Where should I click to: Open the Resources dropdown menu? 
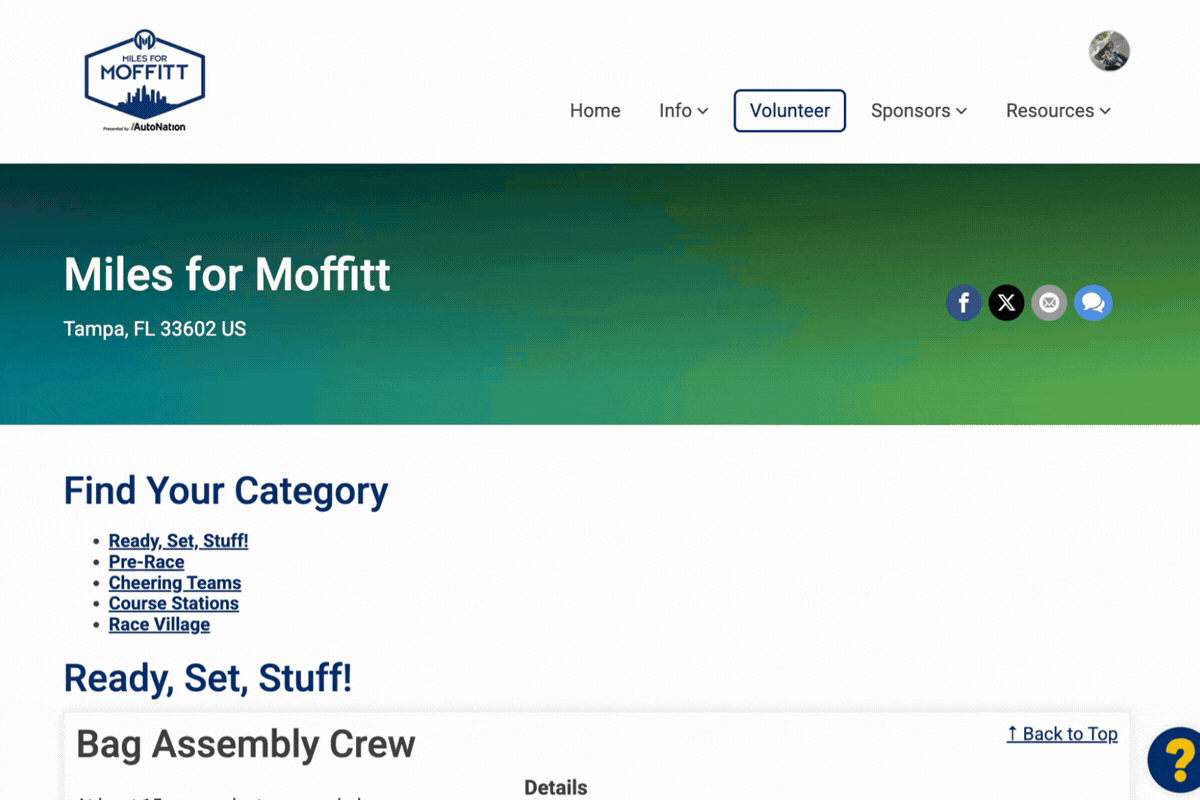[x=1058, y=111]
